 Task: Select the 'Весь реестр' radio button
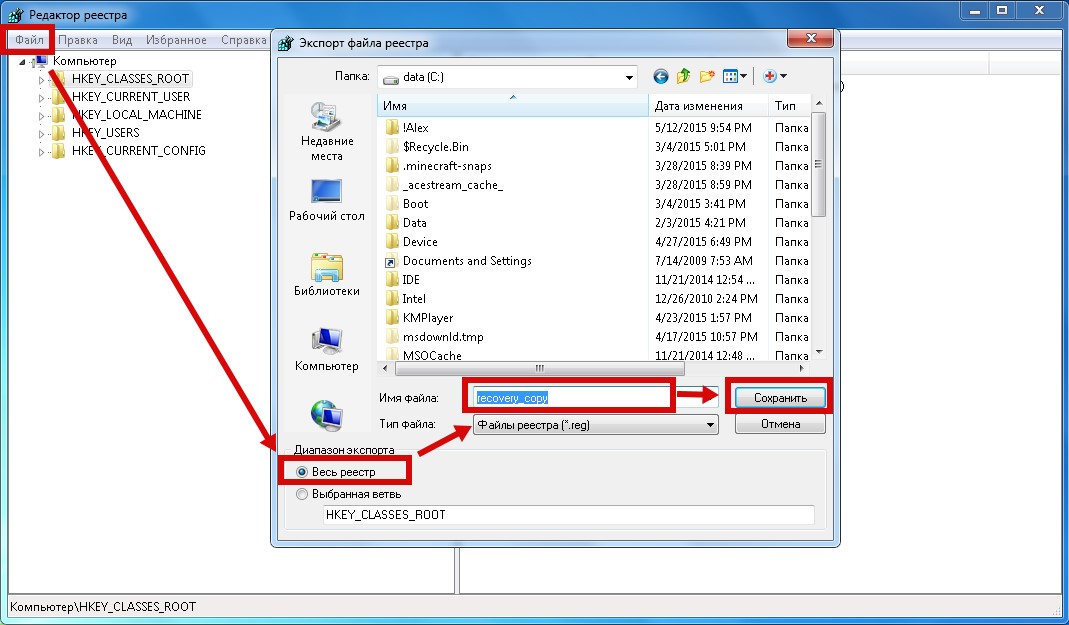point(303,470)
